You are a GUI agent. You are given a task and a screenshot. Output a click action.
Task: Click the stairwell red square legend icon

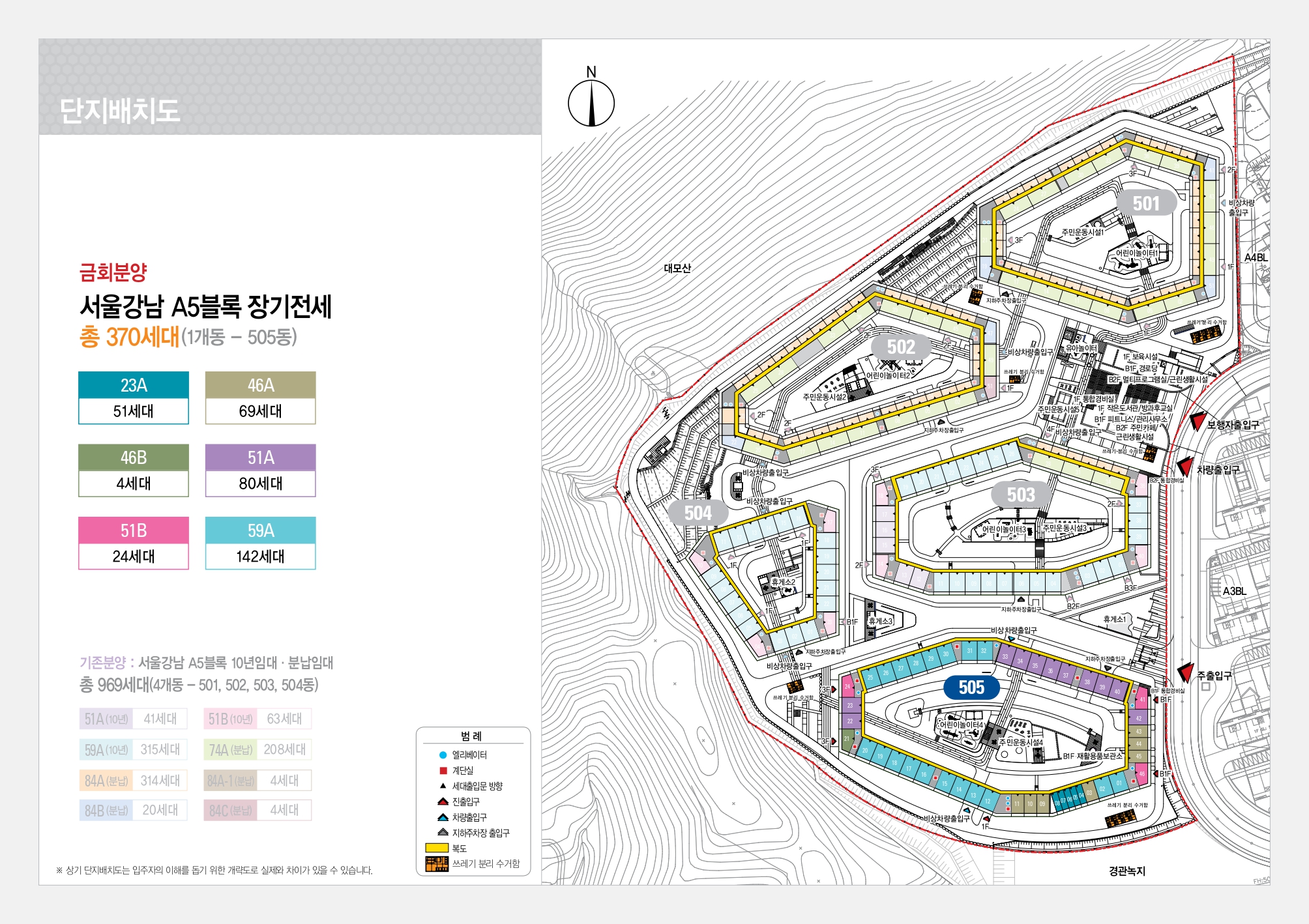click(443, 770)
